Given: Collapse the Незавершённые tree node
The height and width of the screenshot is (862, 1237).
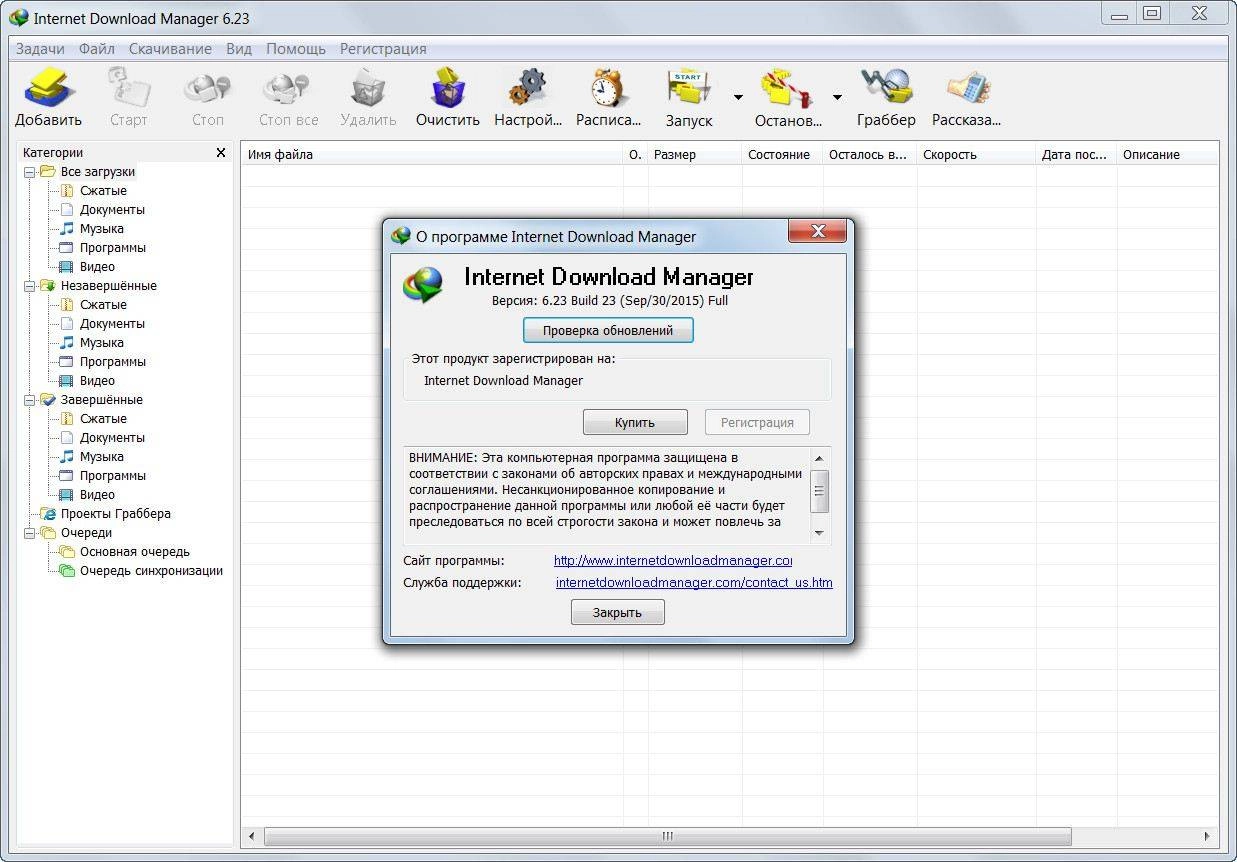Looking at the screenshot, I should (29, 286).
